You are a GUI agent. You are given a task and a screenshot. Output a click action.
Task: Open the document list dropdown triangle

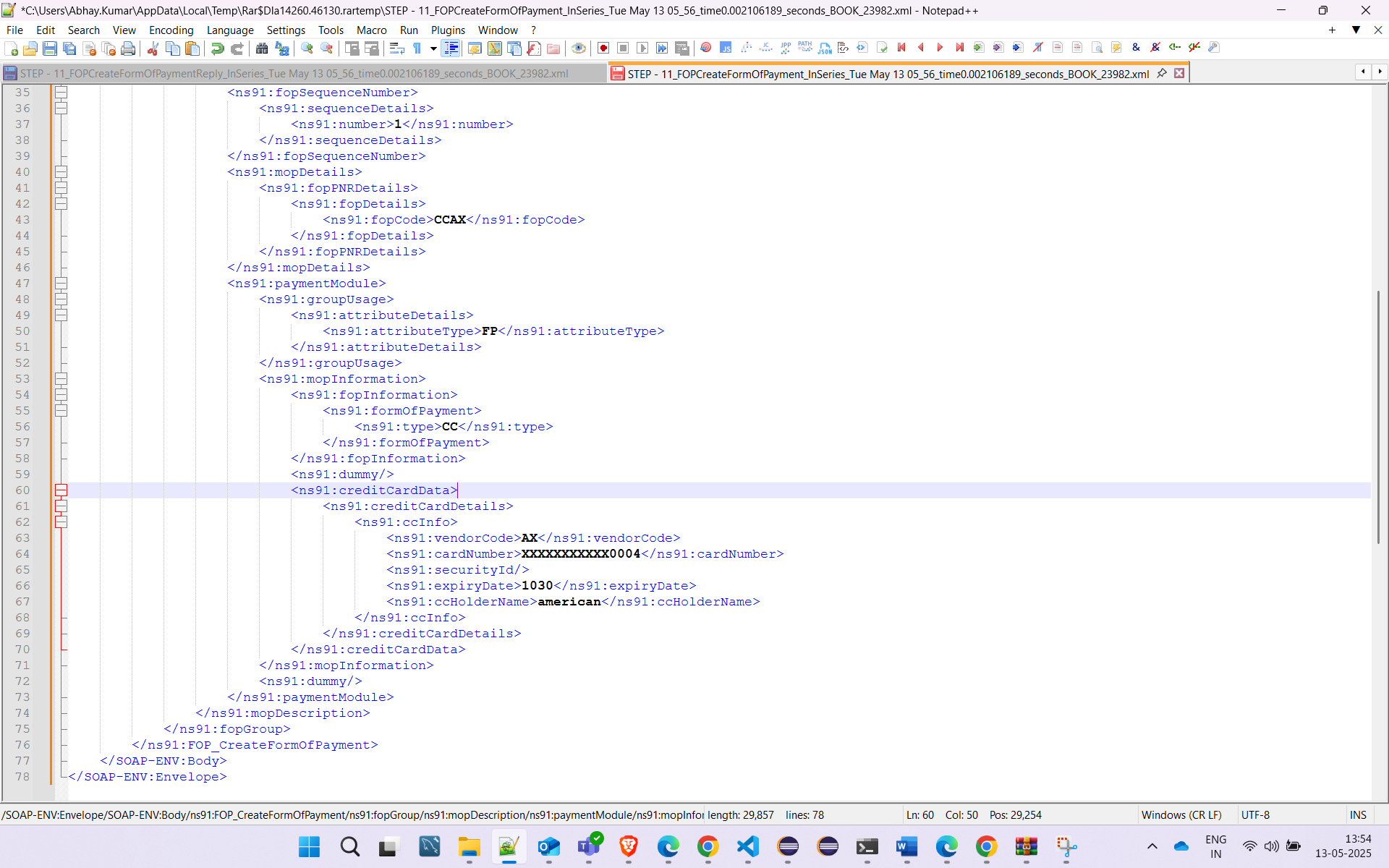tap(1356, 30)
